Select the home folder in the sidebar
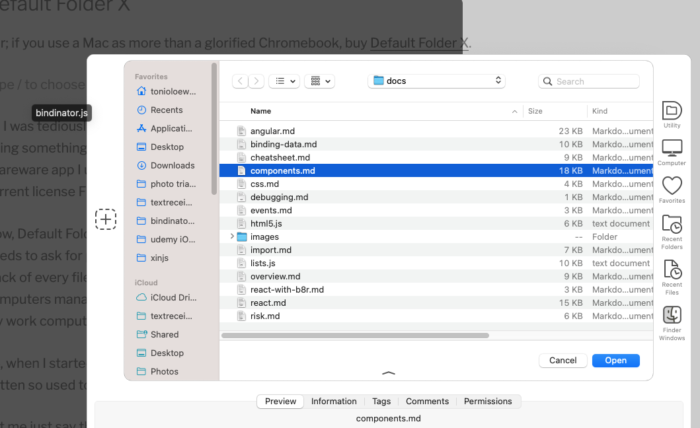The width and height of the screenshot is (700, 428). point(166,91)
